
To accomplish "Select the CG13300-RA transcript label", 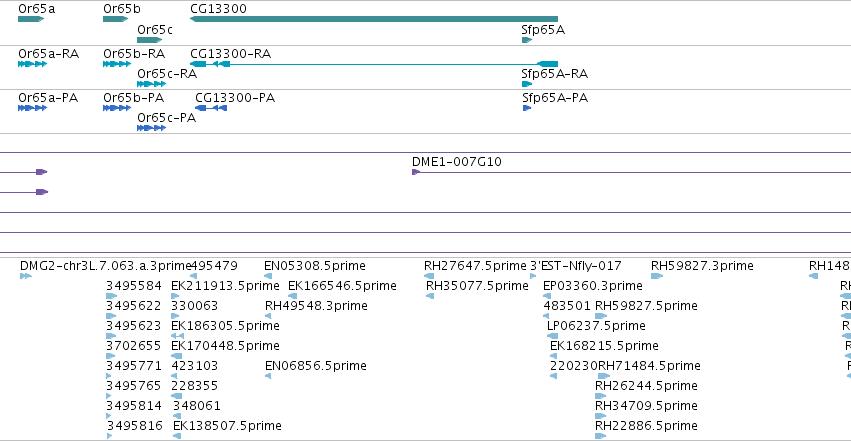I will (x=231, y=54).
